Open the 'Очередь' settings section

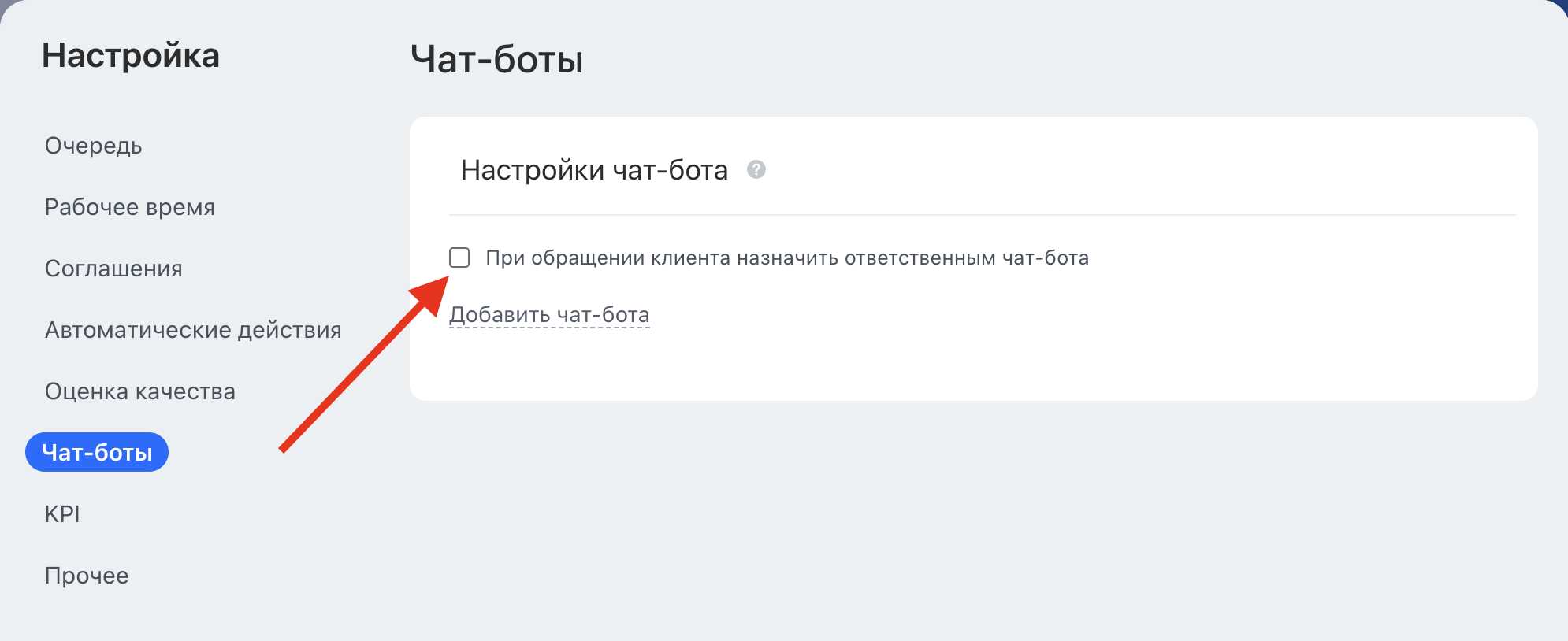pos(94,146)
